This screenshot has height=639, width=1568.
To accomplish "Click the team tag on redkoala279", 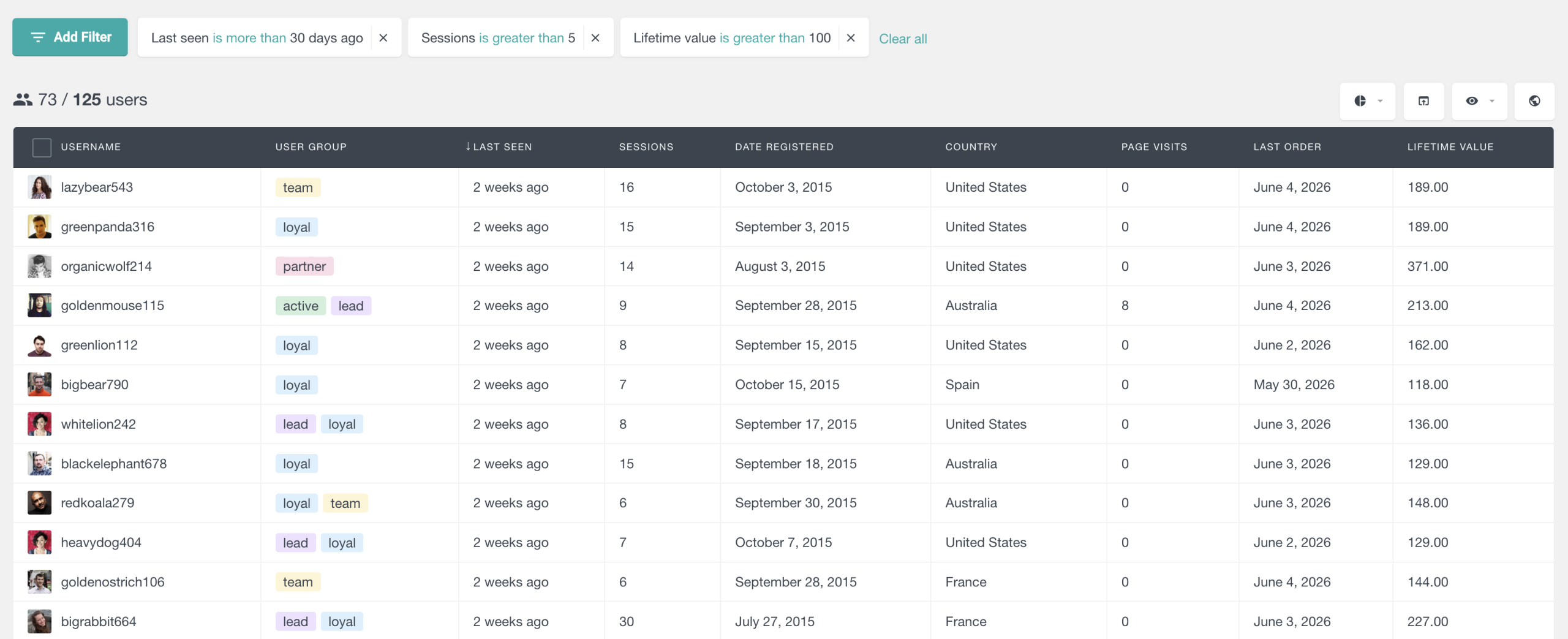I will point(345,503).
